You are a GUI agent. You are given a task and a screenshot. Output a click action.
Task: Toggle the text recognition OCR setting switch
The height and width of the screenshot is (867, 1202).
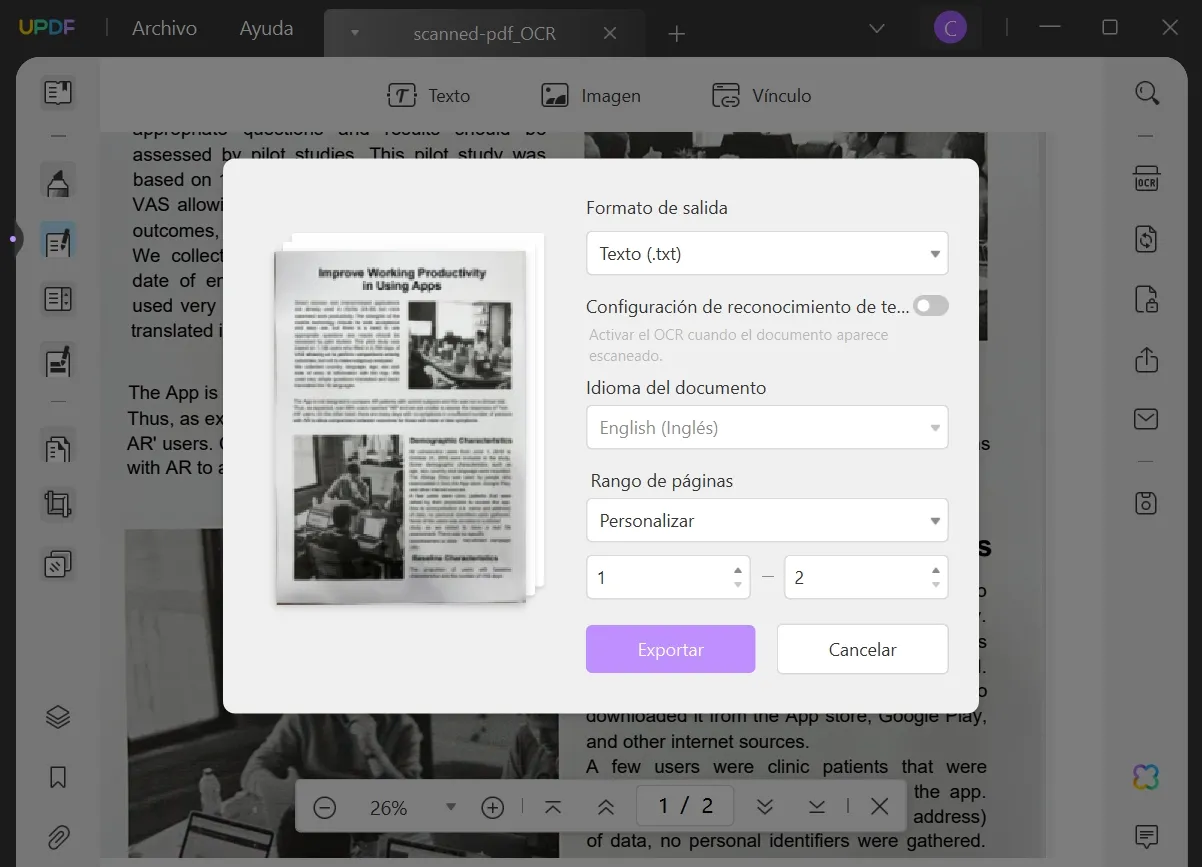point(931,306)
